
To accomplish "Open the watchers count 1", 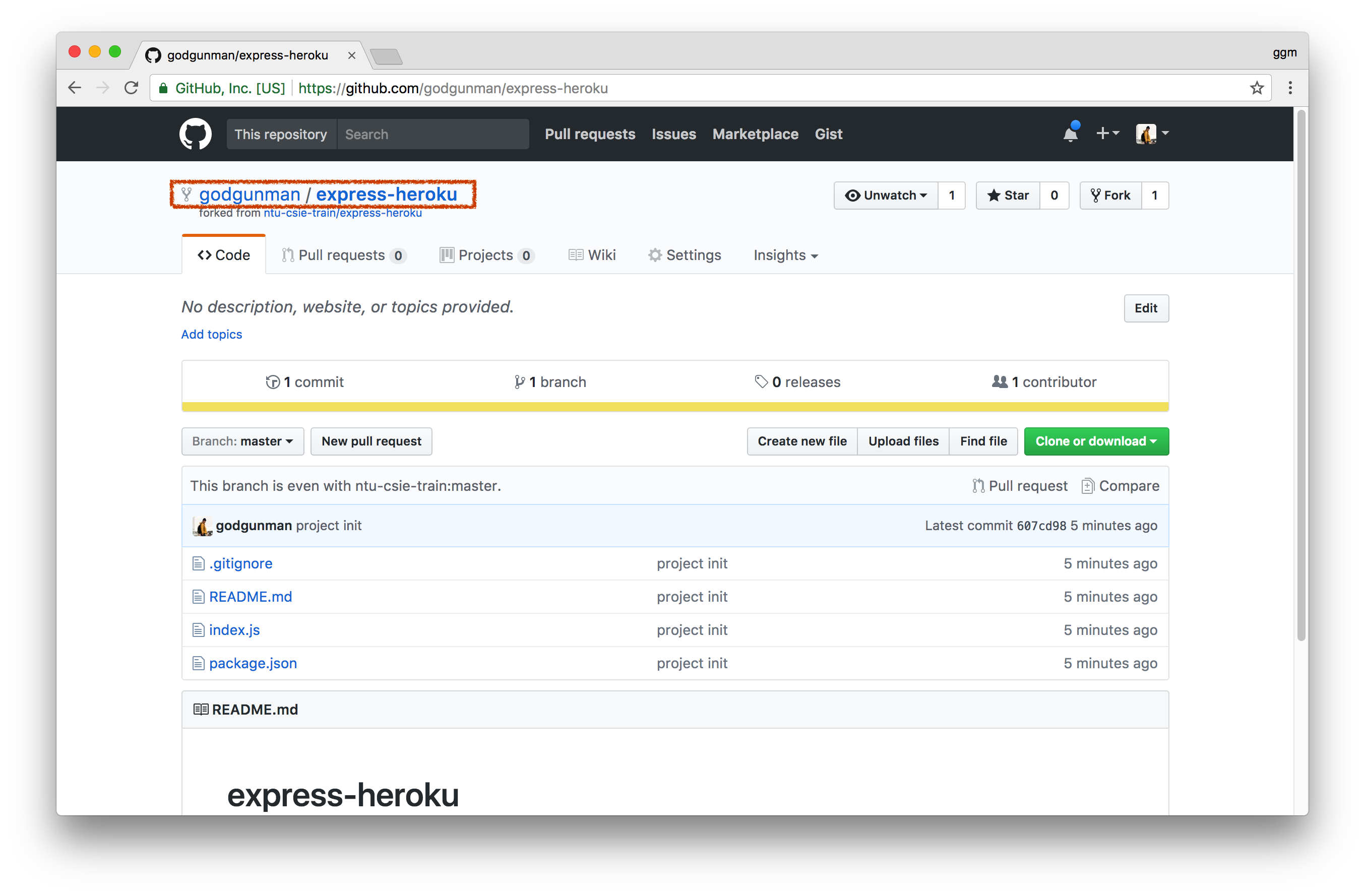I will tap(952, 196).
